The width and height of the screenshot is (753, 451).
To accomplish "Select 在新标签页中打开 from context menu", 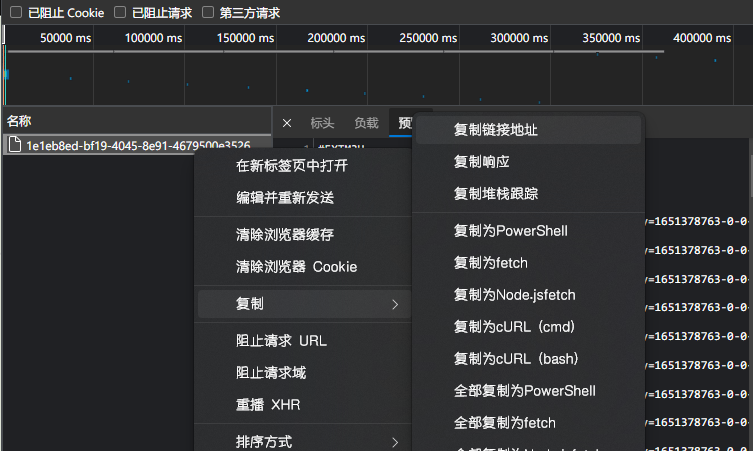I will (291, 165).
